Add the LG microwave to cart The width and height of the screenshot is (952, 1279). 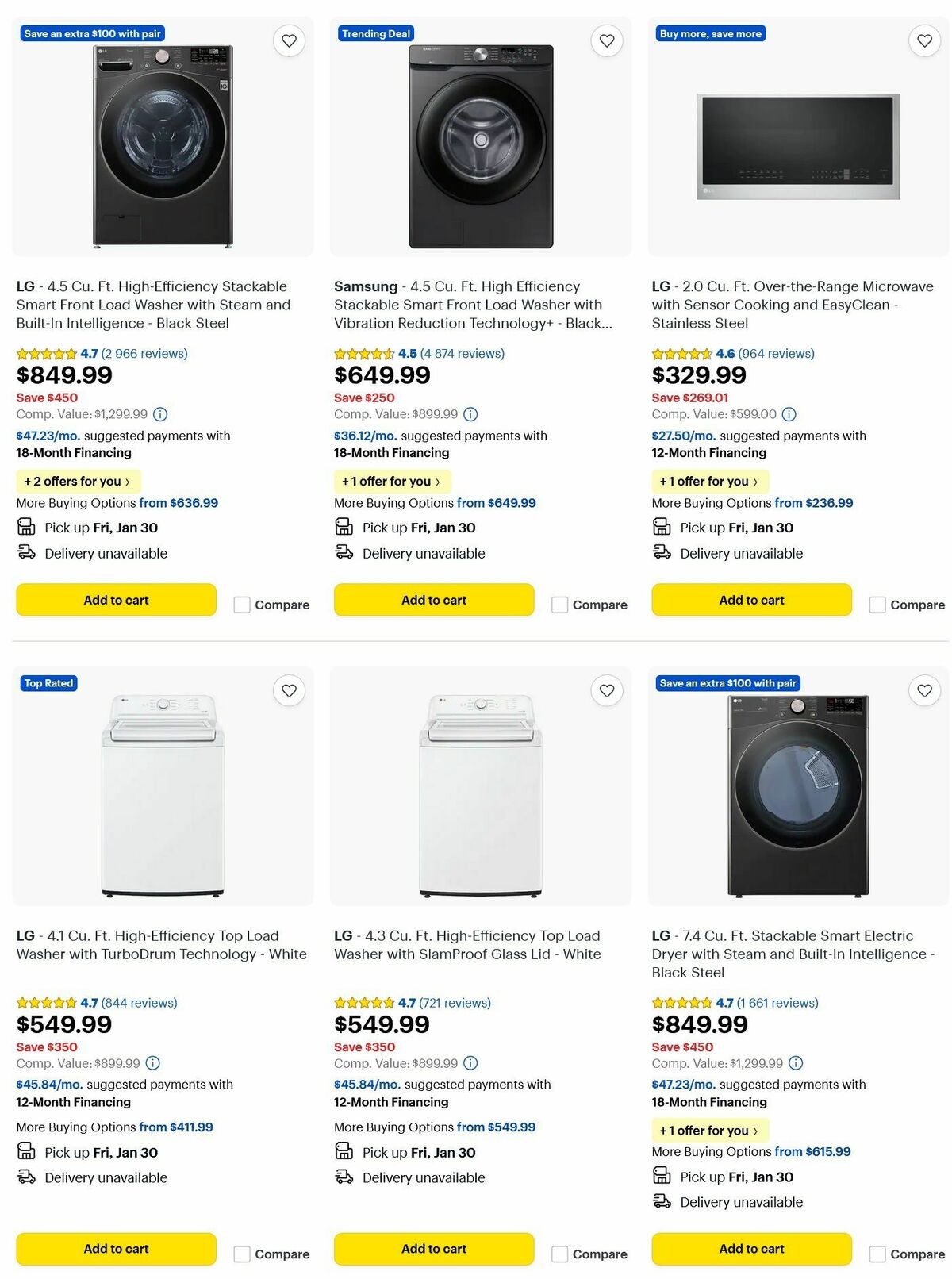(x=750, y=599)
